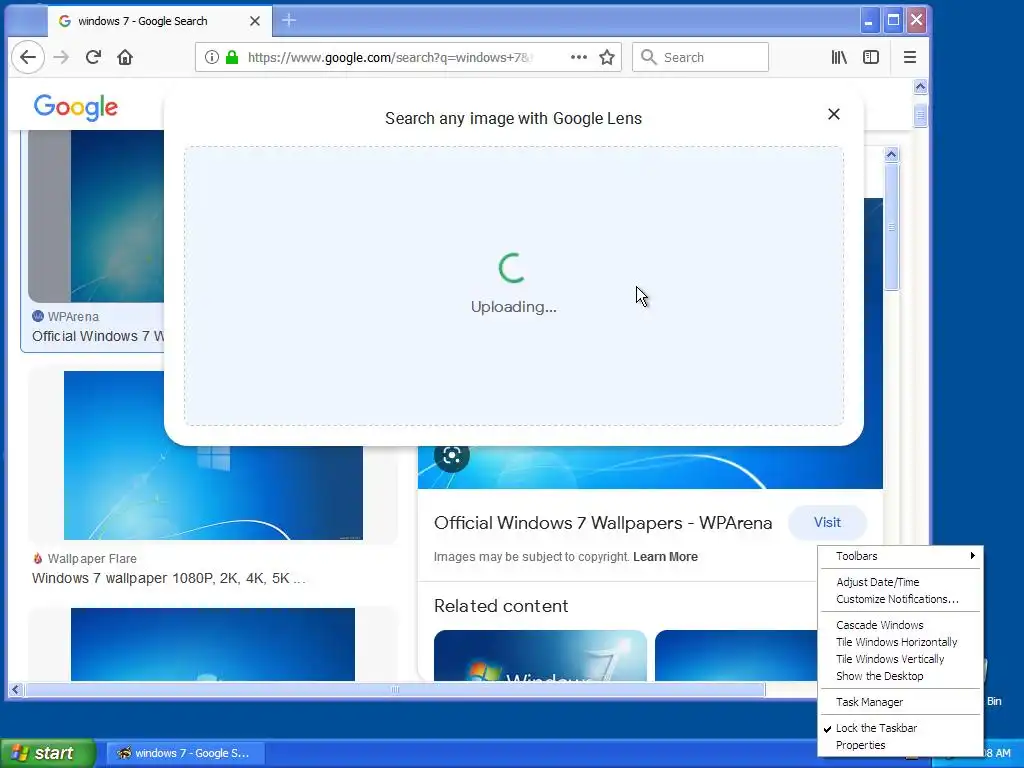Show sidebars icon in Firefox toolbar
Viewport: 1024px width, 768px height.
point(871,57)
